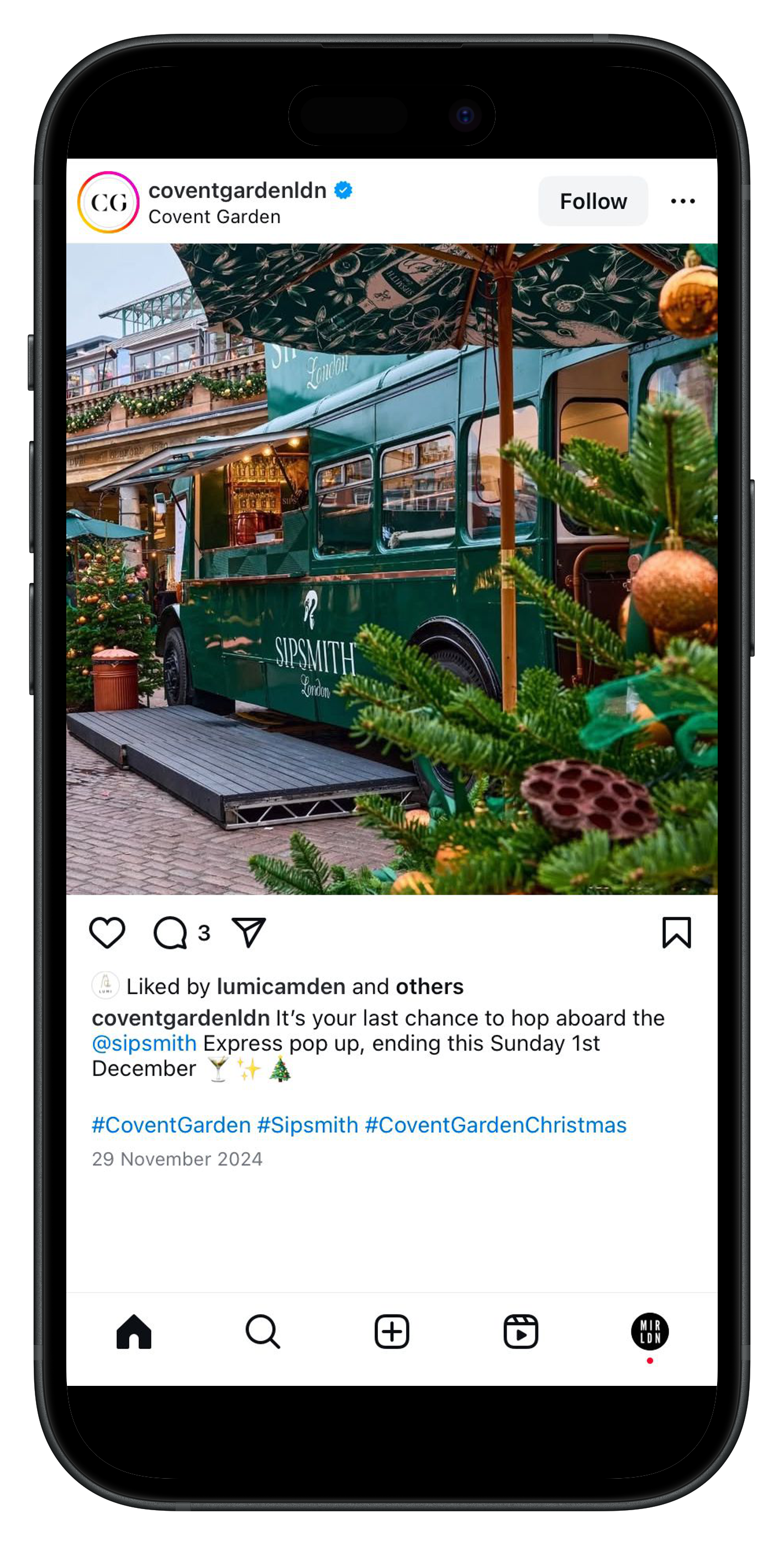Screen dimensions: 784x1545
Task: Open the #CoventGardenChristmas hashtag
Action: click(x=496, y=1124)
